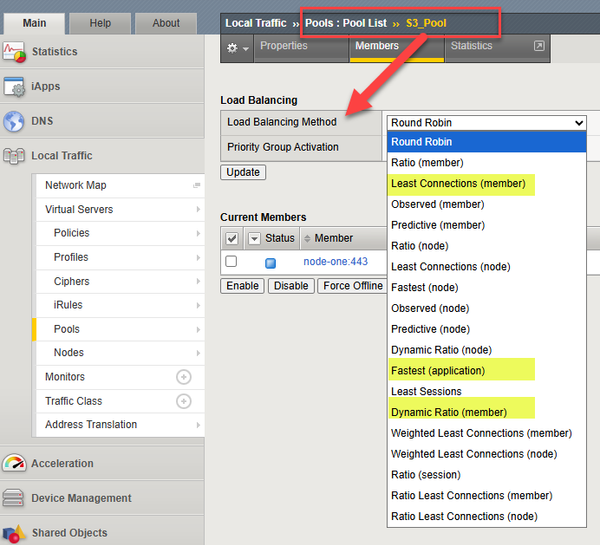The image size is (600, 545).
Task: Open the iApps section icon
Action: pyautogui.click(x=14, y=86)
